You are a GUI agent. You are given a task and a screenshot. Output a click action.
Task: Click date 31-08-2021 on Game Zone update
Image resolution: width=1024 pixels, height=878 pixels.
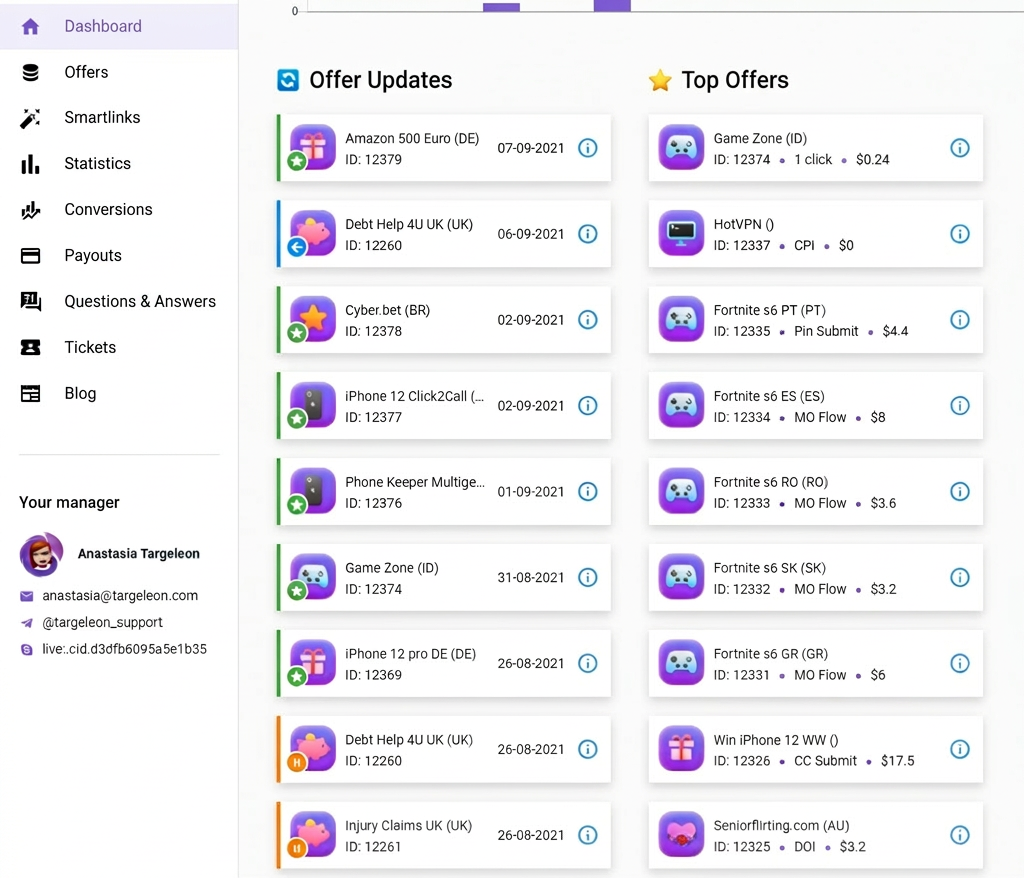tap(530, 578)
